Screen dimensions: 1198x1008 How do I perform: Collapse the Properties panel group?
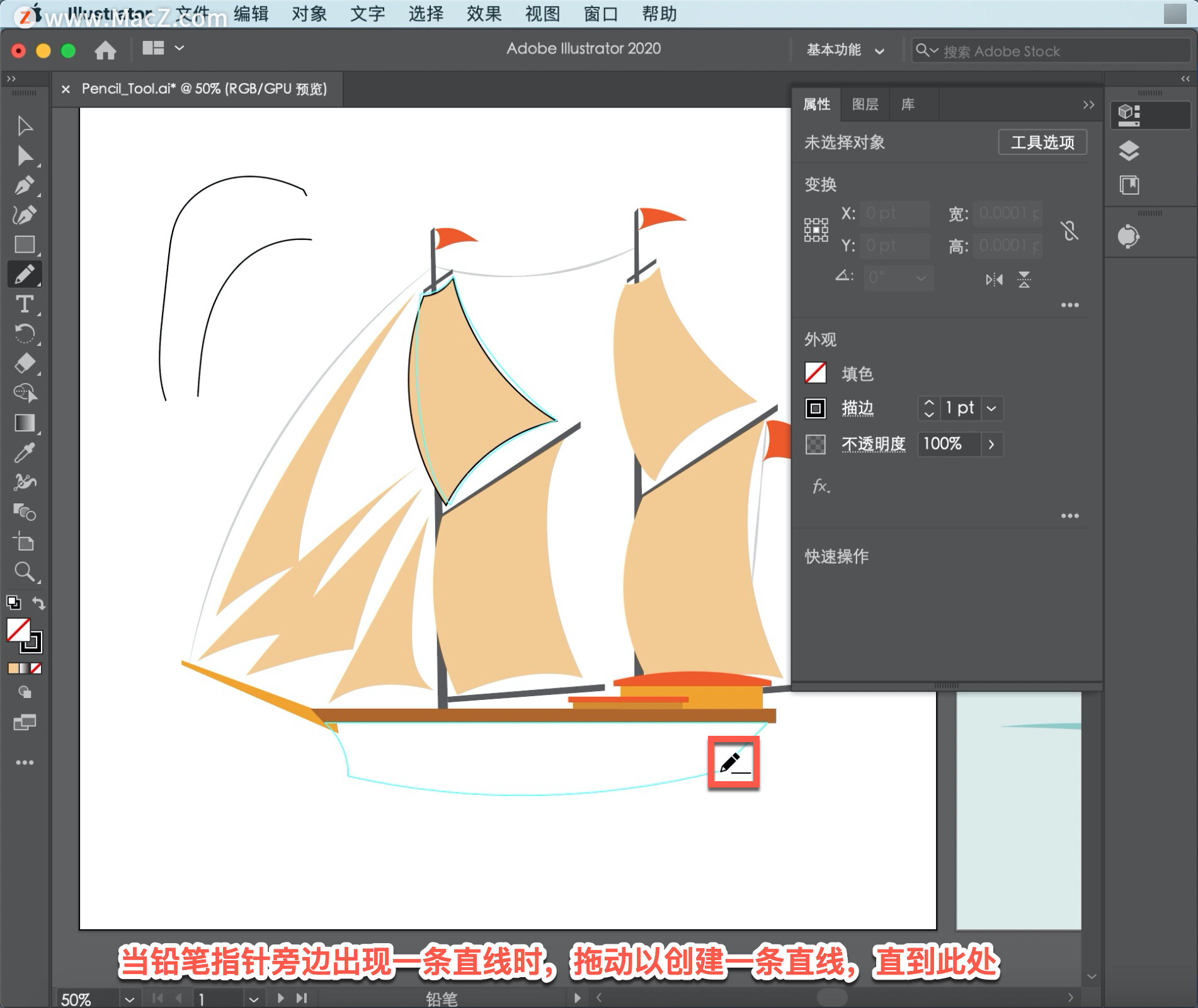[x=1088, y=105]
